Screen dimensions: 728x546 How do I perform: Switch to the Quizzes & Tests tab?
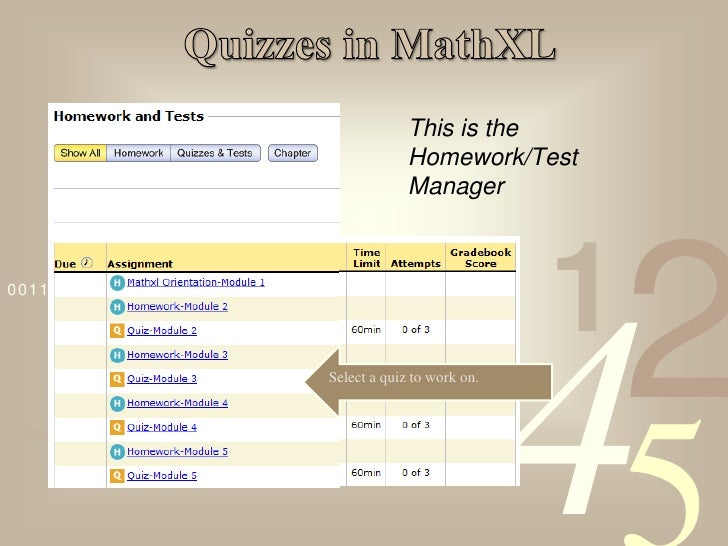pos(215,153)
